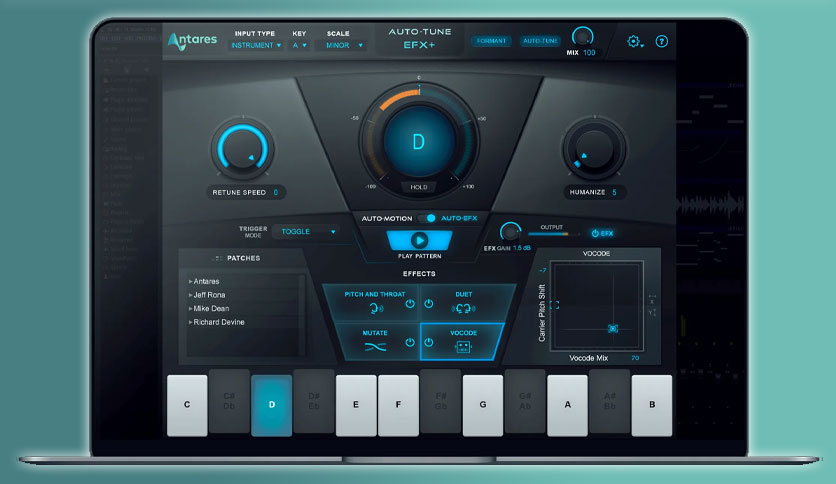Click the highlighted D piano key
This screenshot has height=484, width=836.
(x=271, y=405)
